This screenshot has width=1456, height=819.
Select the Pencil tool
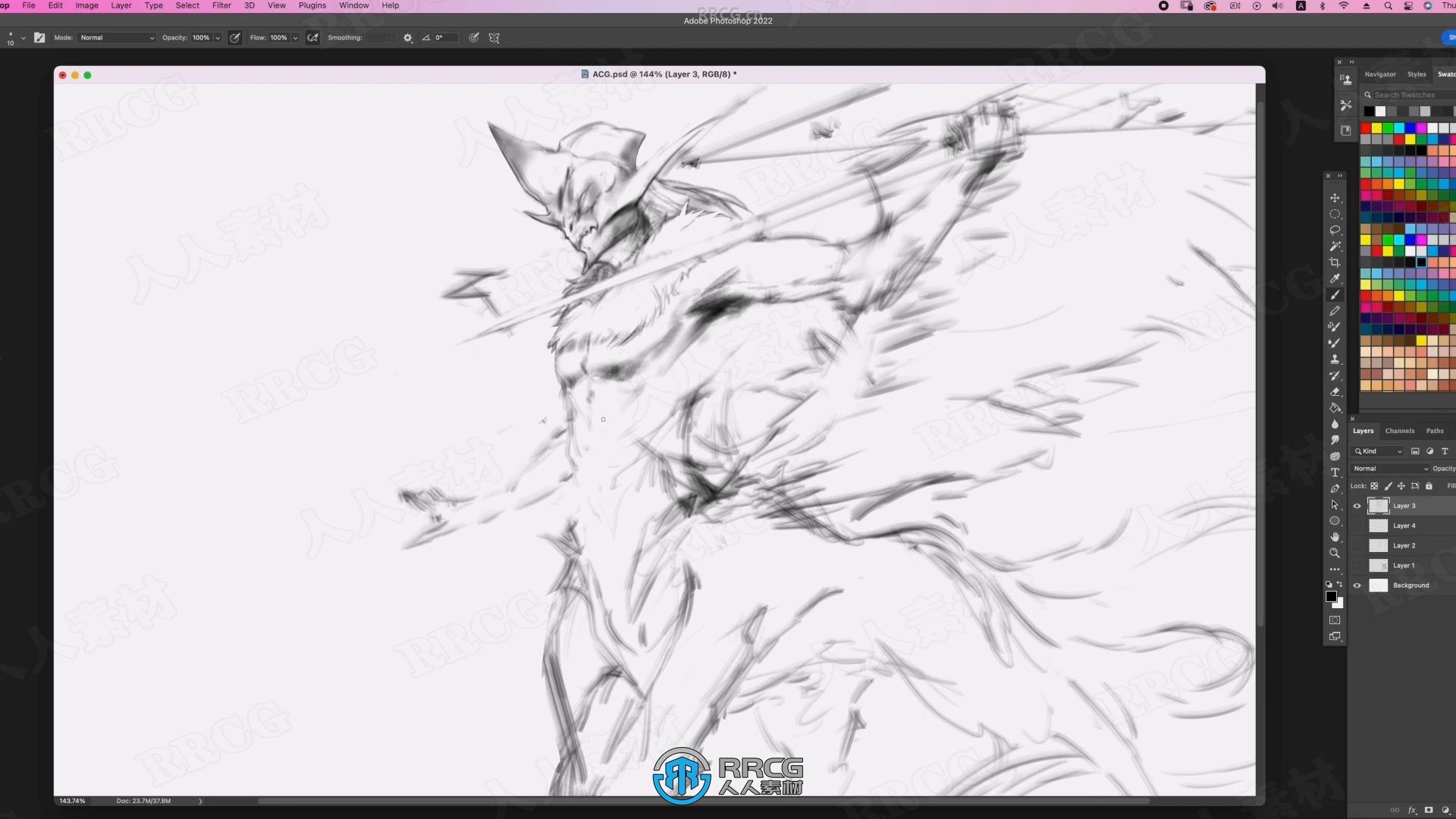pyautogui.click(x=1335, y=311)
